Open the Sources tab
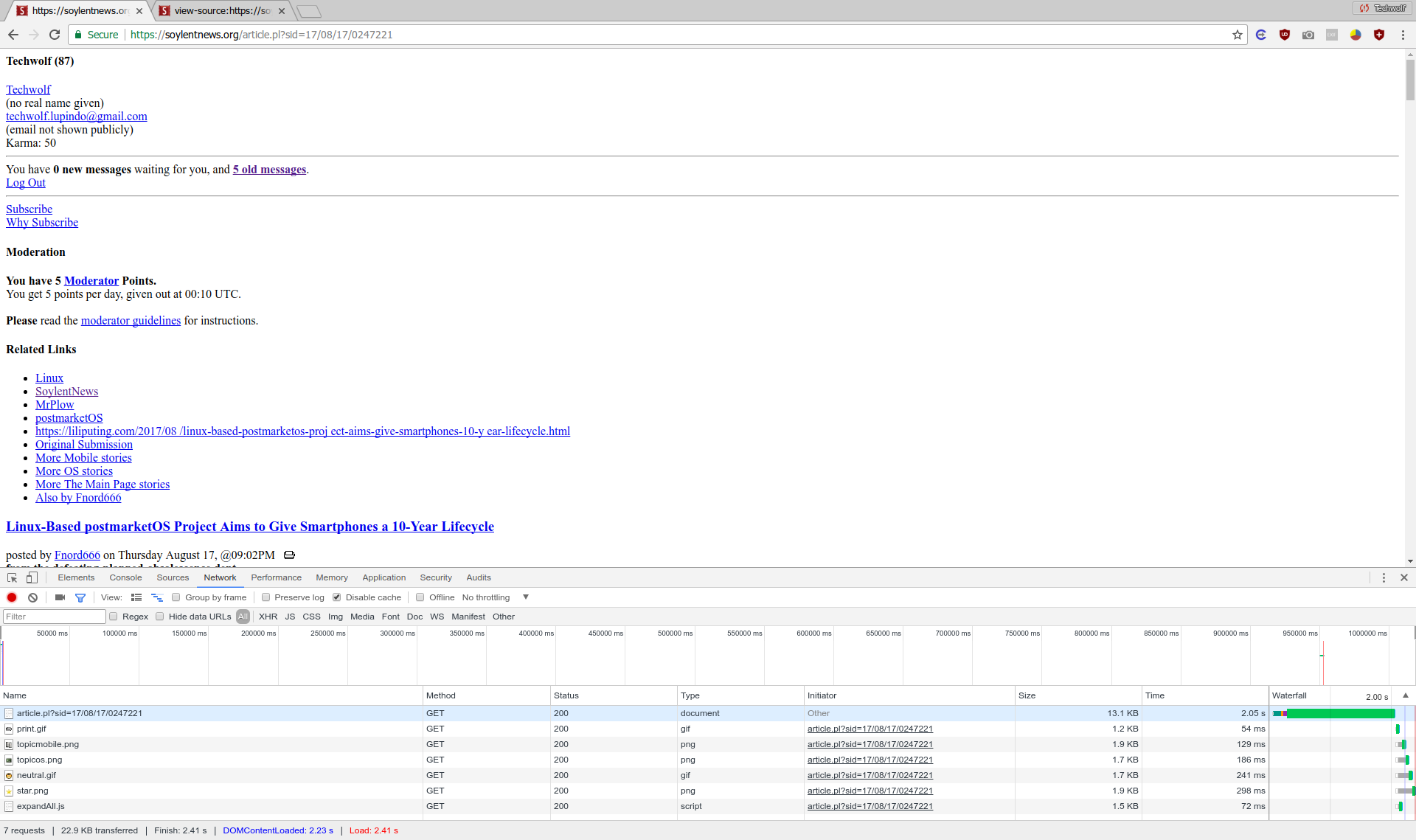The image size is (1416, 840). point(173,577)
